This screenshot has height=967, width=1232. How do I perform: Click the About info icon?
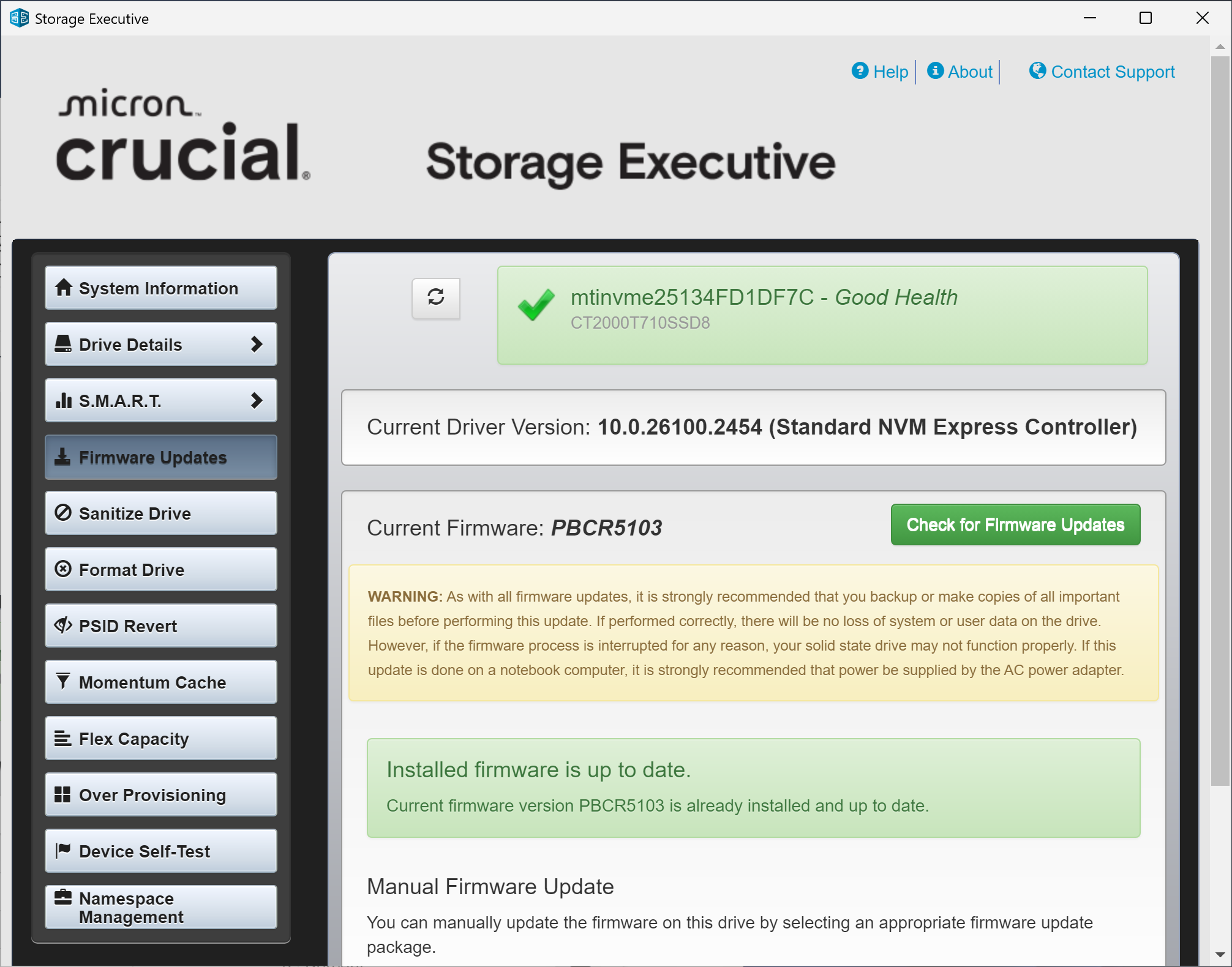coord(935,71)
